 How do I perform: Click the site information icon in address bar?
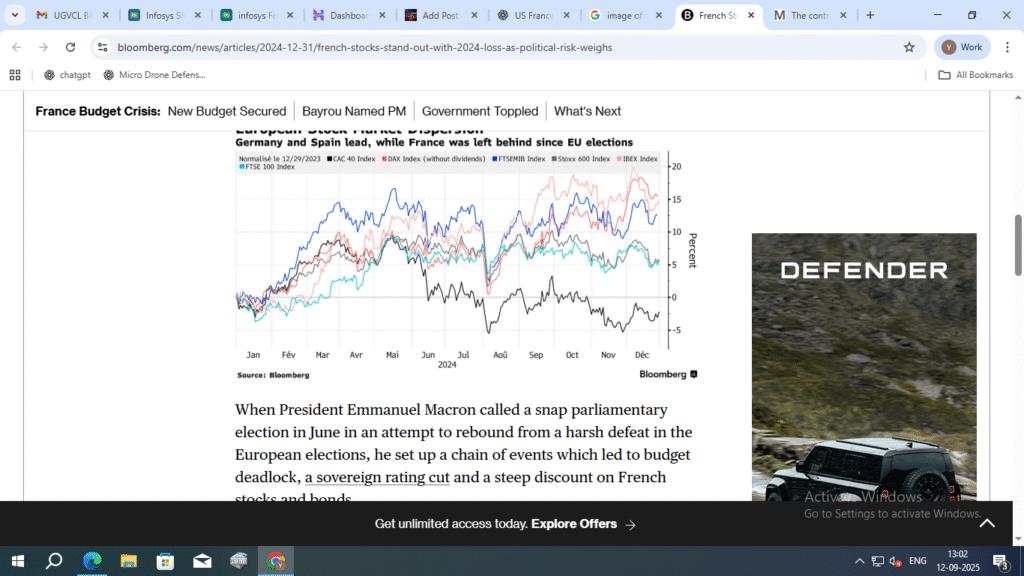102,47
